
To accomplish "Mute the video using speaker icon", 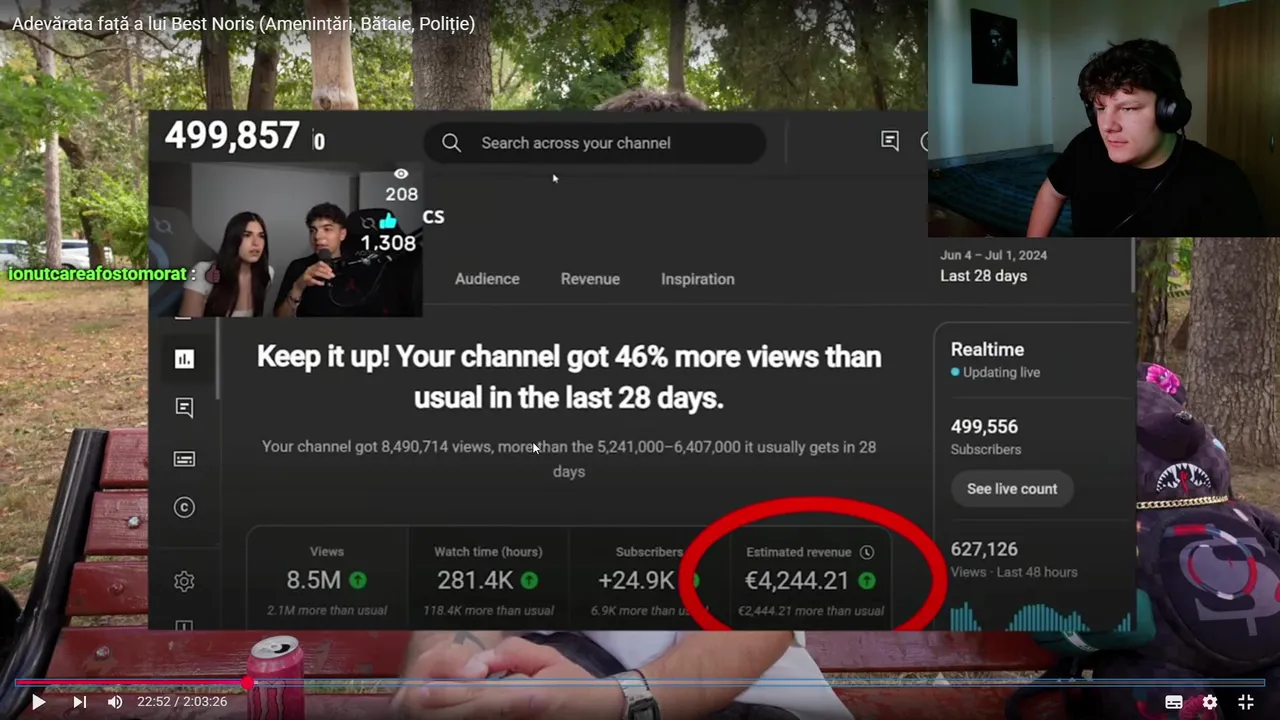I will click(115, 702).
